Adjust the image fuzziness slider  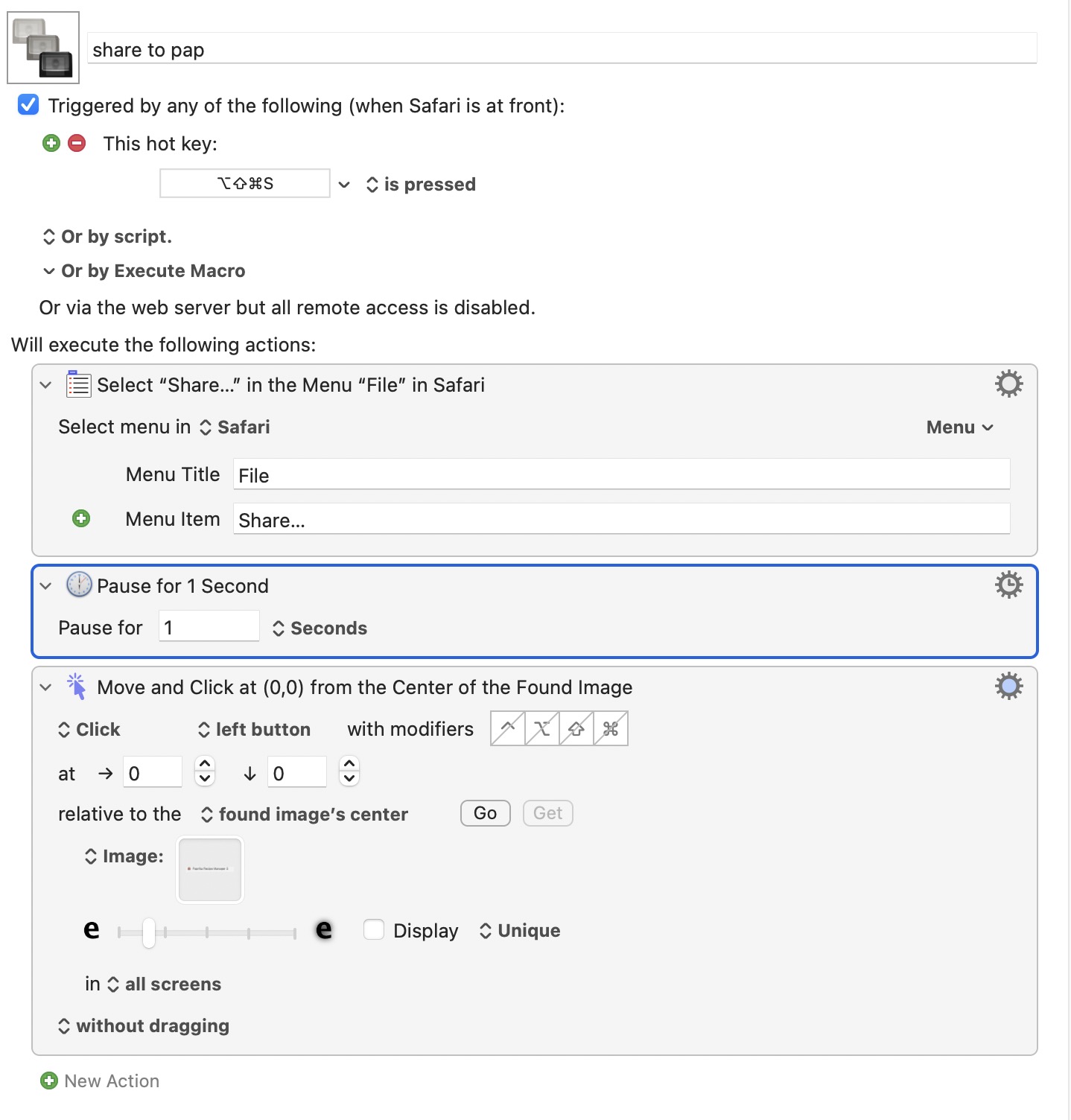[149, 932]
